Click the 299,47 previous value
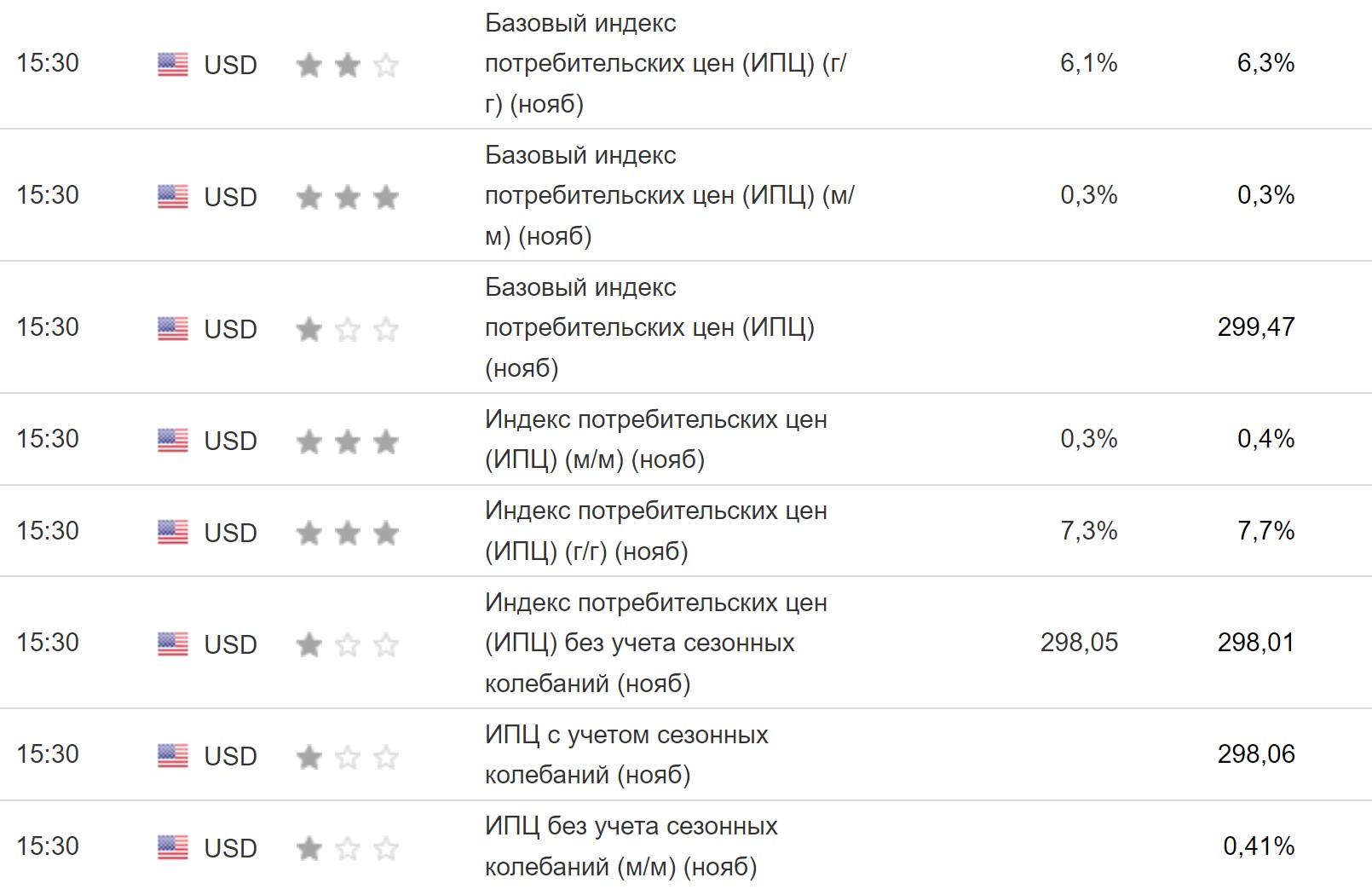1372x889 pixels. [1255, 327]
